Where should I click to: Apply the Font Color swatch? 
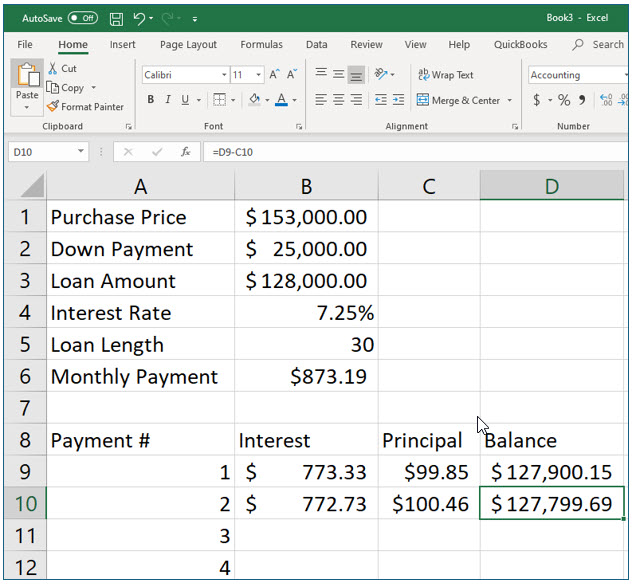coord(281,100)
